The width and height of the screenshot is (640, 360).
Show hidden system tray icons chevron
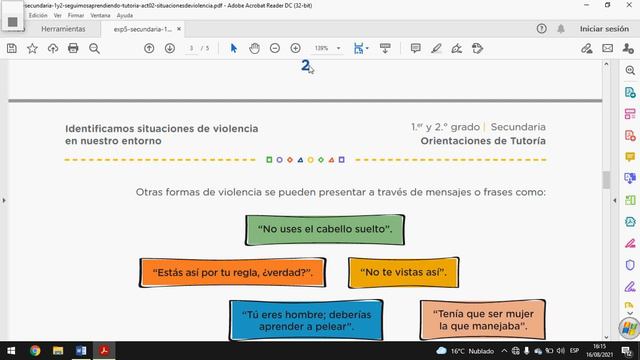tap(504, 351)
